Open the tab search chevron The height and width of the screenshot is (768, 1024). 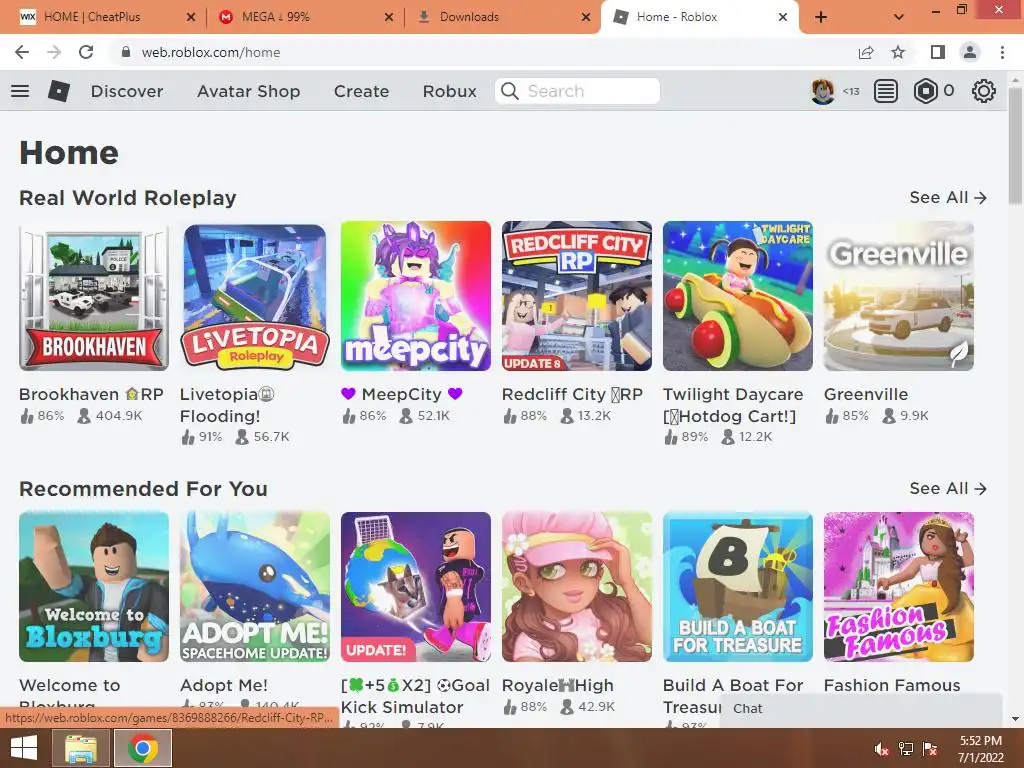899,17
